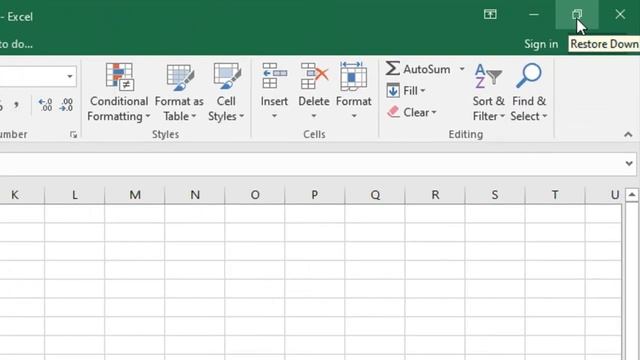
Task: Select column Q header
Action: pos(375,195)
